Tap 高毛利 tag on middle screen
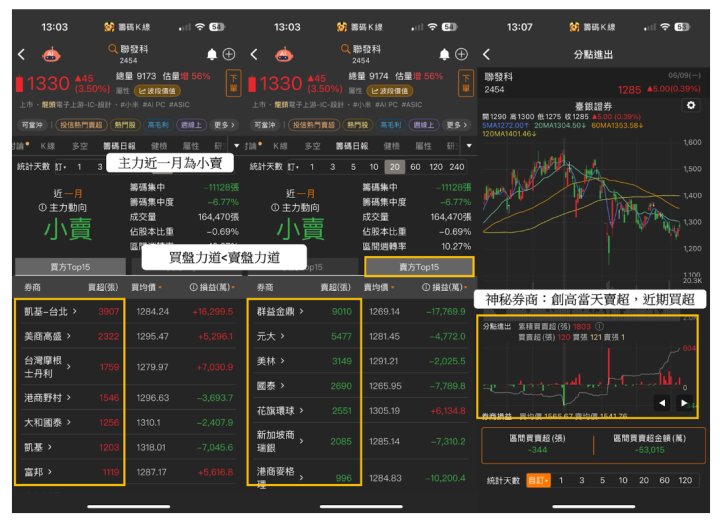720x523 pixels. click(391, 125)
